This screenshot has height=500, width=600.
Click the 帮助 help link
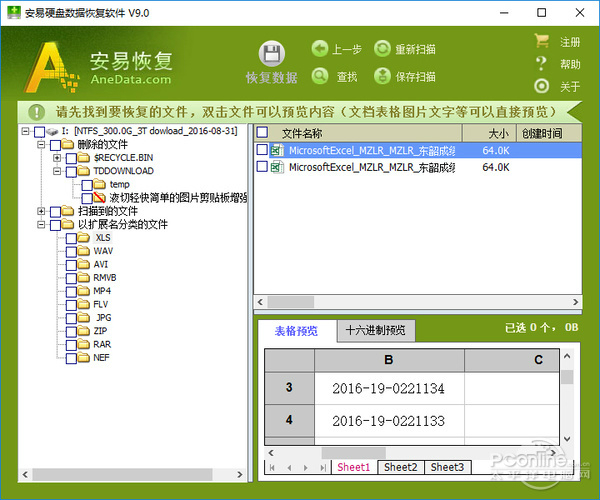coord(570,64)
